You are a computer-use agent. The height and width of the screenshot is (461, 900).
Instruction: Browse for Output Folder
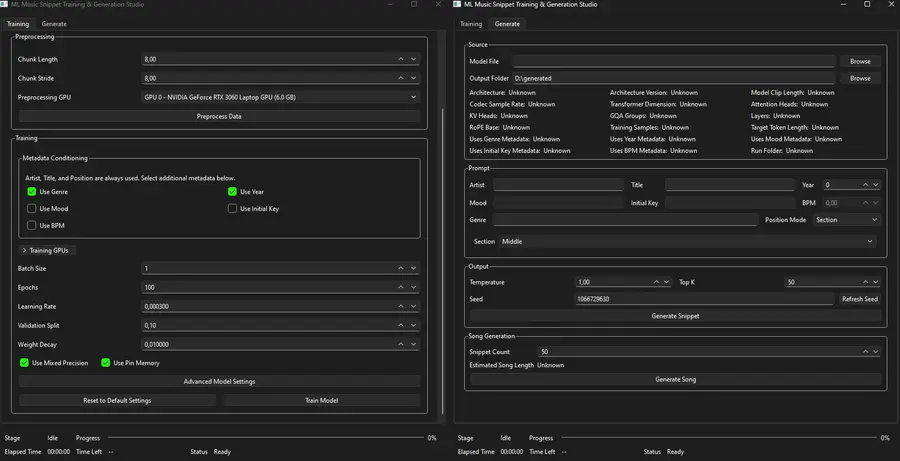click(860, 78)
